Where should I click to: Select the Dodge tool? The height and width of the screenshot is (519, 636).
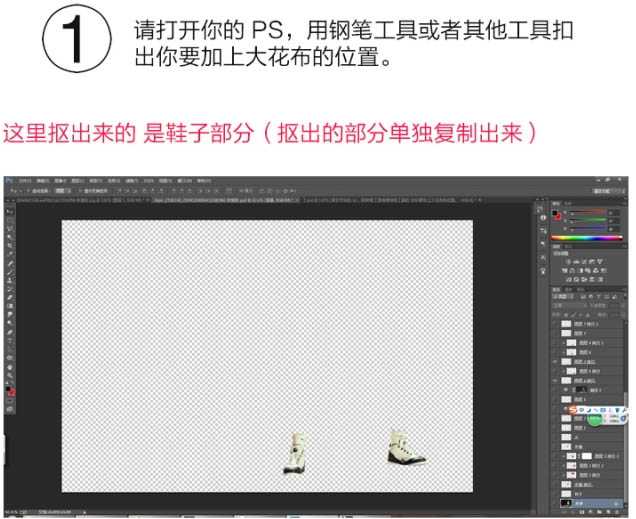[11, 322]
